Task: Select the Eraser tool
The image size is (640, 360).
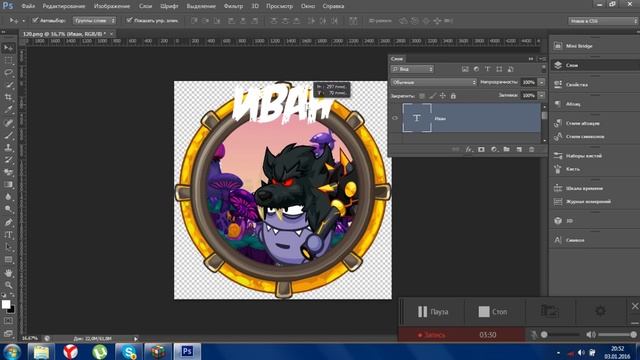Action: pos(8,172)
